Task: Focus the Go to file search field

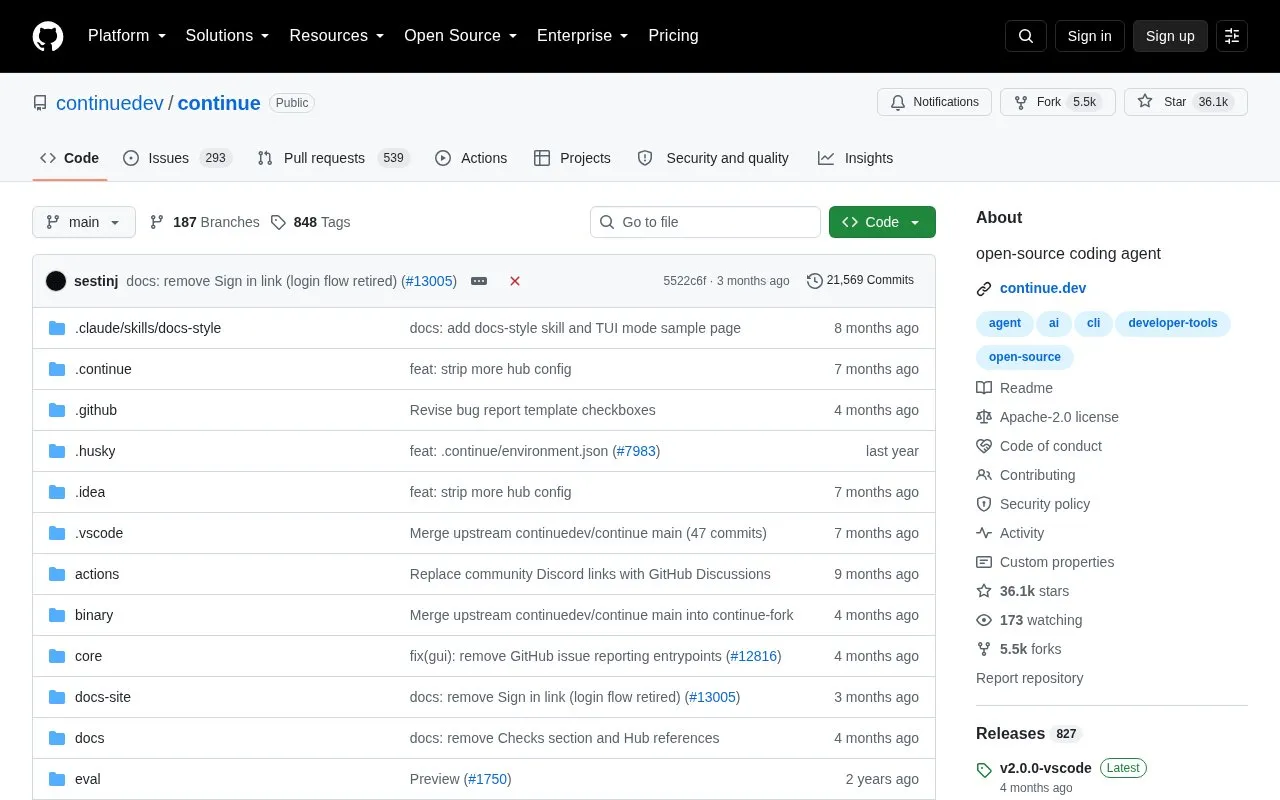Action: point(705,222)
